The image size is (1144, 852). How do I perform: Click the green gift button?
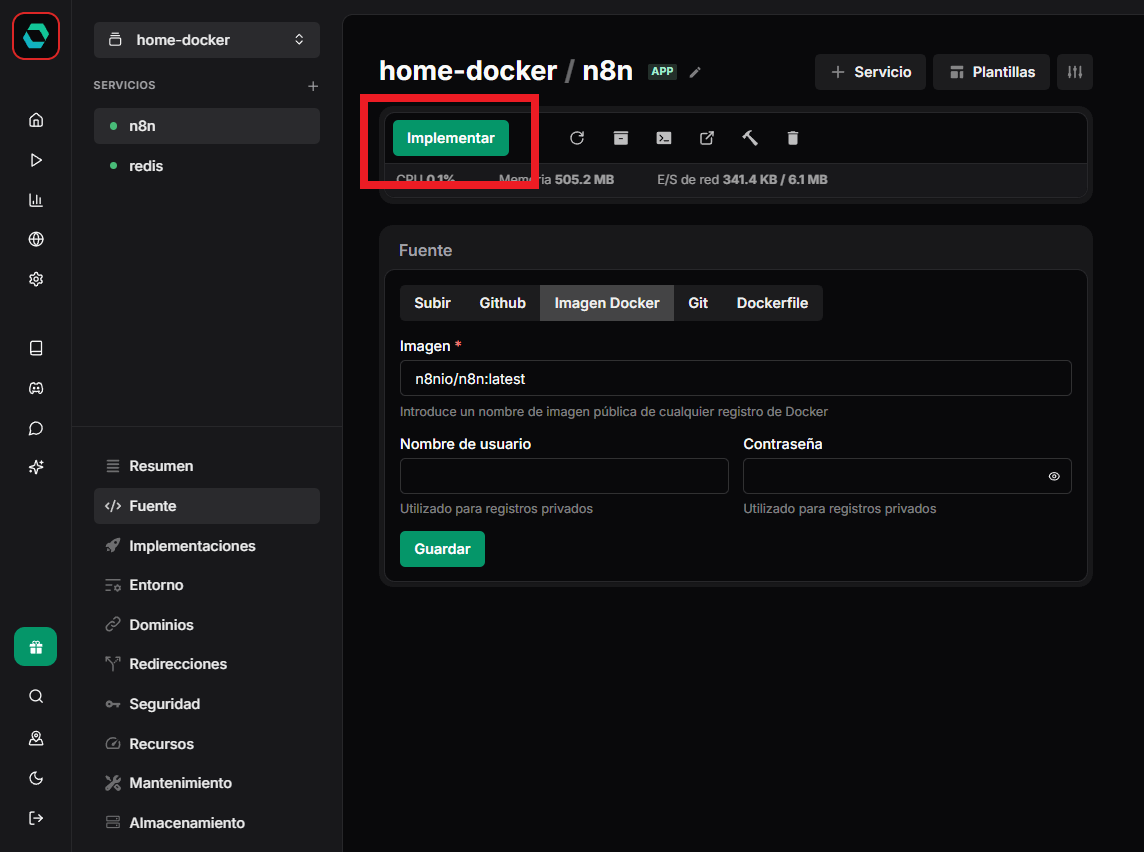(36, 646)
